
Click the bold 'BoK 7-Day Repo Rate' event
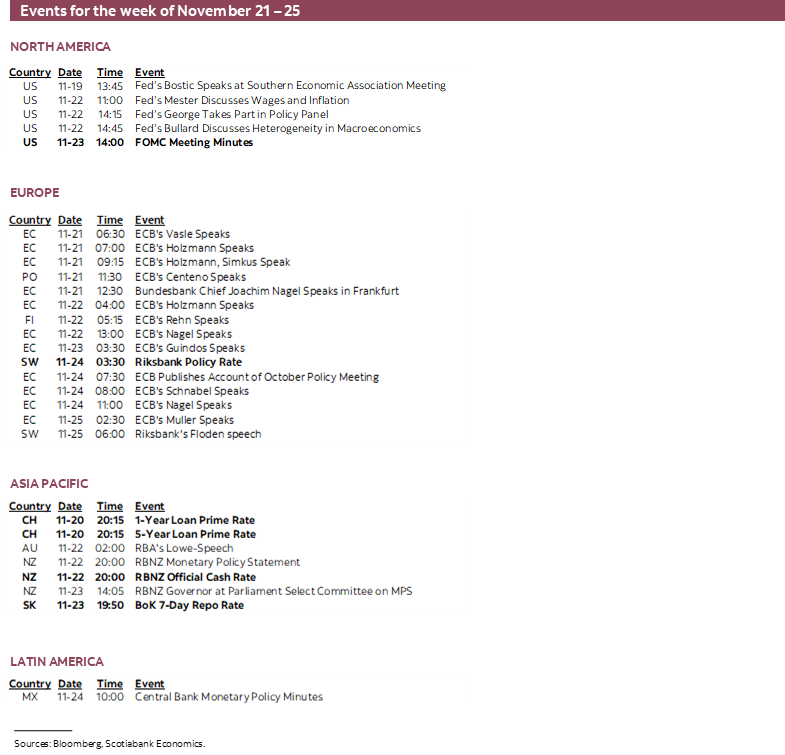coord(189,605)
